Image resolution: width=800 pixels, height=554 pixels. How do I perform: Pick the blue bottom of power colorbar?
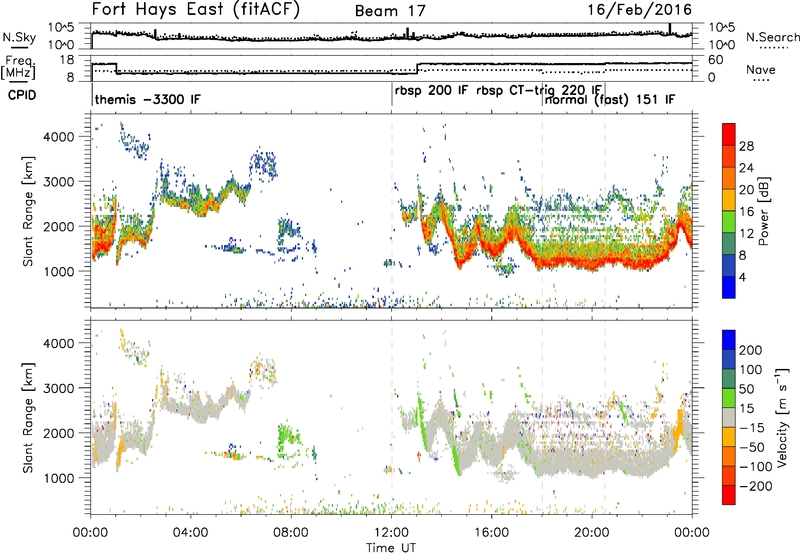pos(729,287)
